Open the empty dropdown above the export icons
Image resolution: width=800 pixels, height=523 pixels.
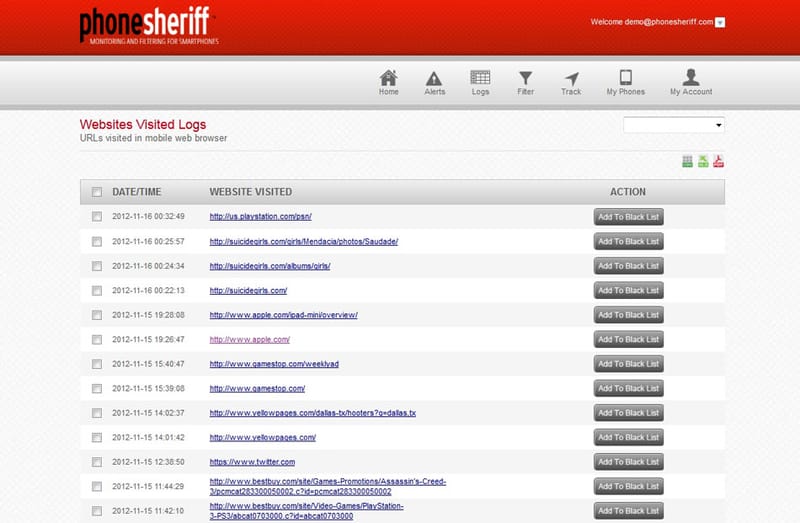[674, 125]
